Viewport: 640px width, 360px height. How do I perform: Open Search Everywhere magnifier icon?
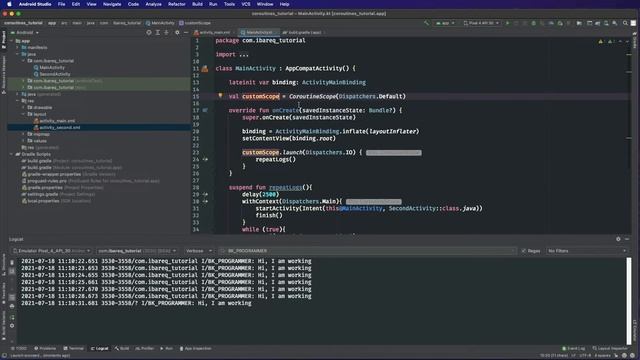click(x=625, y=23)
